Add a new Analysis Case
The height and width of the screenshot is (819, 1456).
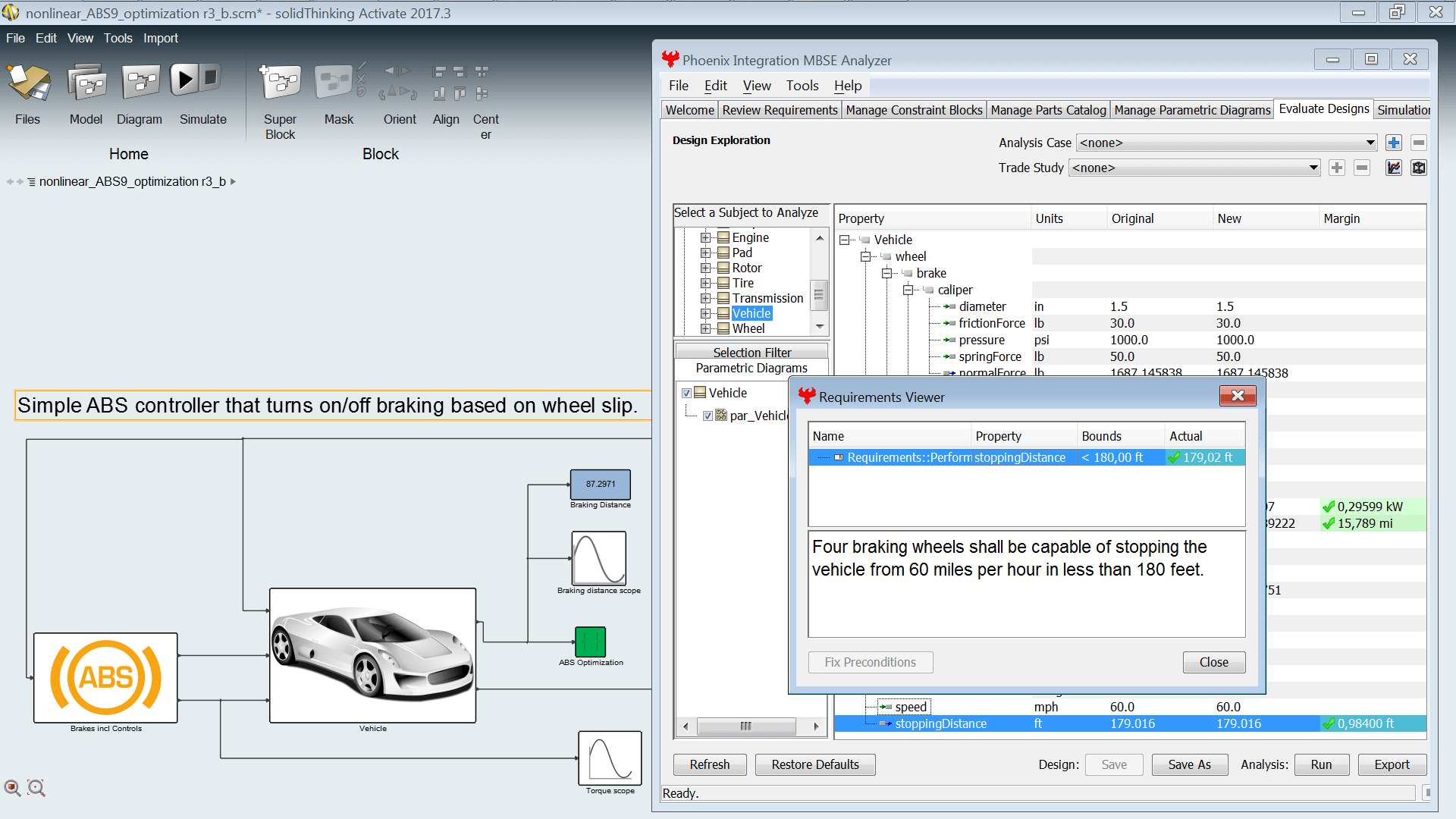[x=1393, y=143]
